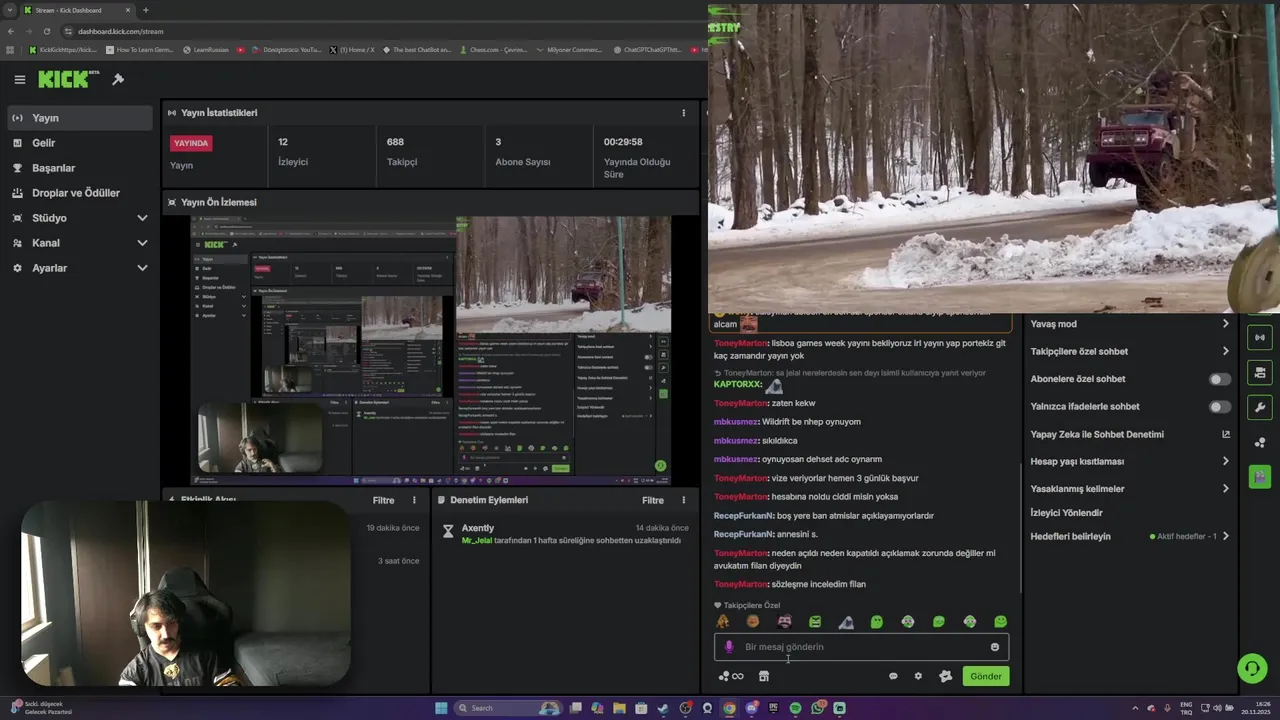Open the Filtre dropdown in Denetim Eylemleri
The height and width of the screenshot is (720, 1280).
pyautogui.click(x=653, y=500)
